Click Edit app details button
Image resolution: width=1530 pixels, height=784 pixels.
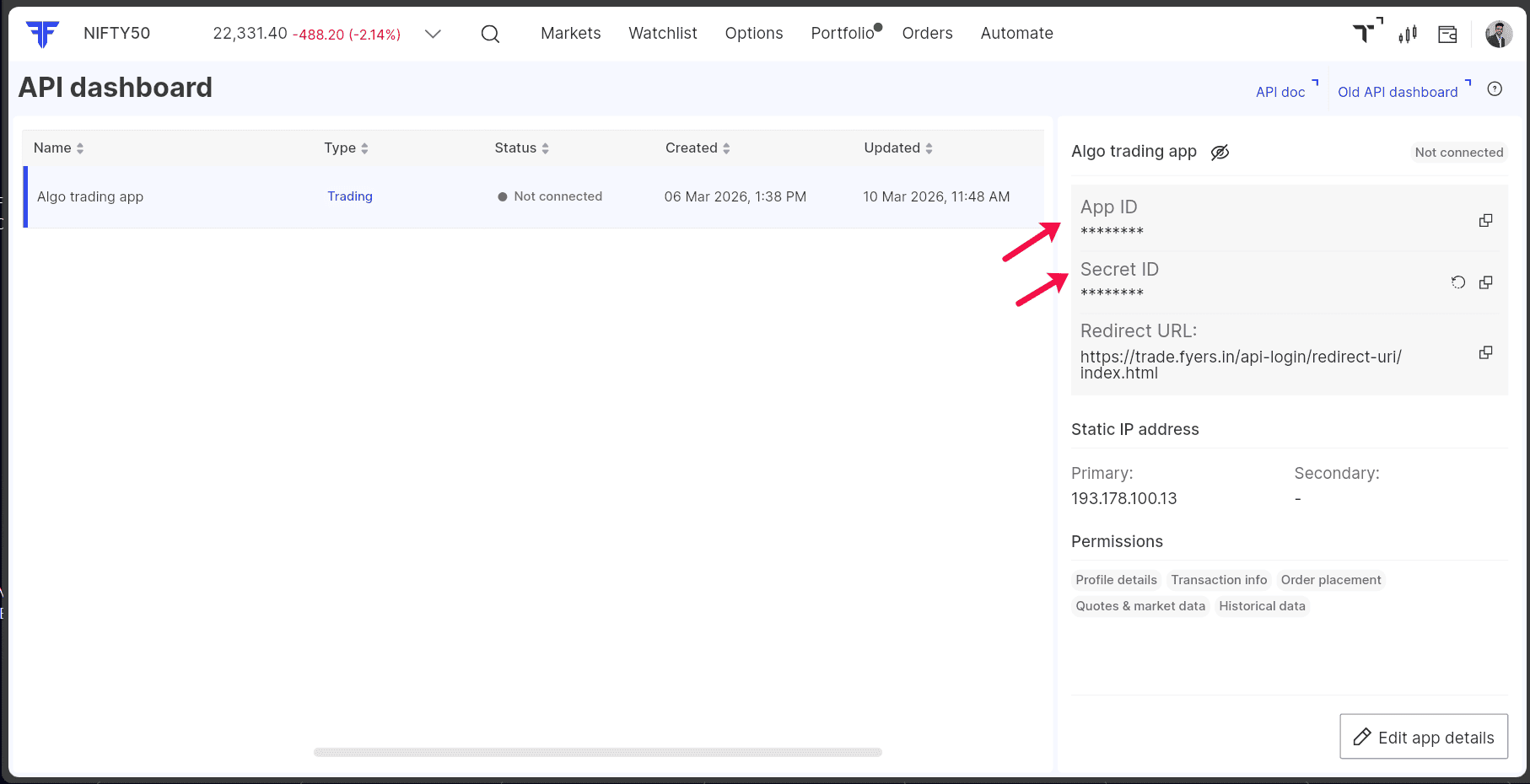tap(1423, 737)
